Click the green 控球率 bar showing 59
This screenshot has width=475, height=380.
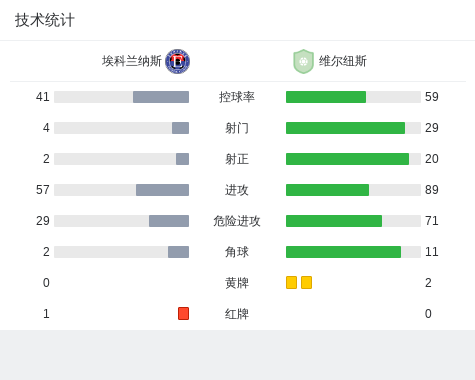coord(326,97)
